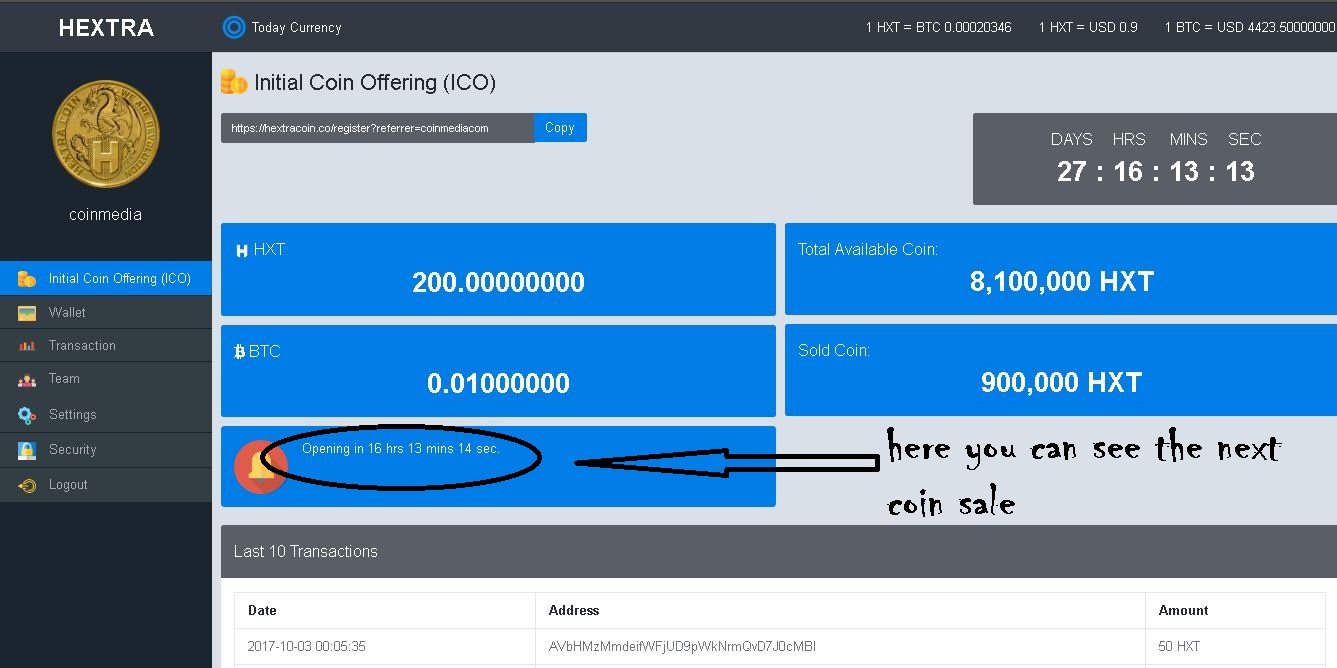Image resolution: width=1337 pixels, height=668 pixels.
Task: Click the 1 HXT = BTC 0.00020346 rate
Action: tap(939, 28)
